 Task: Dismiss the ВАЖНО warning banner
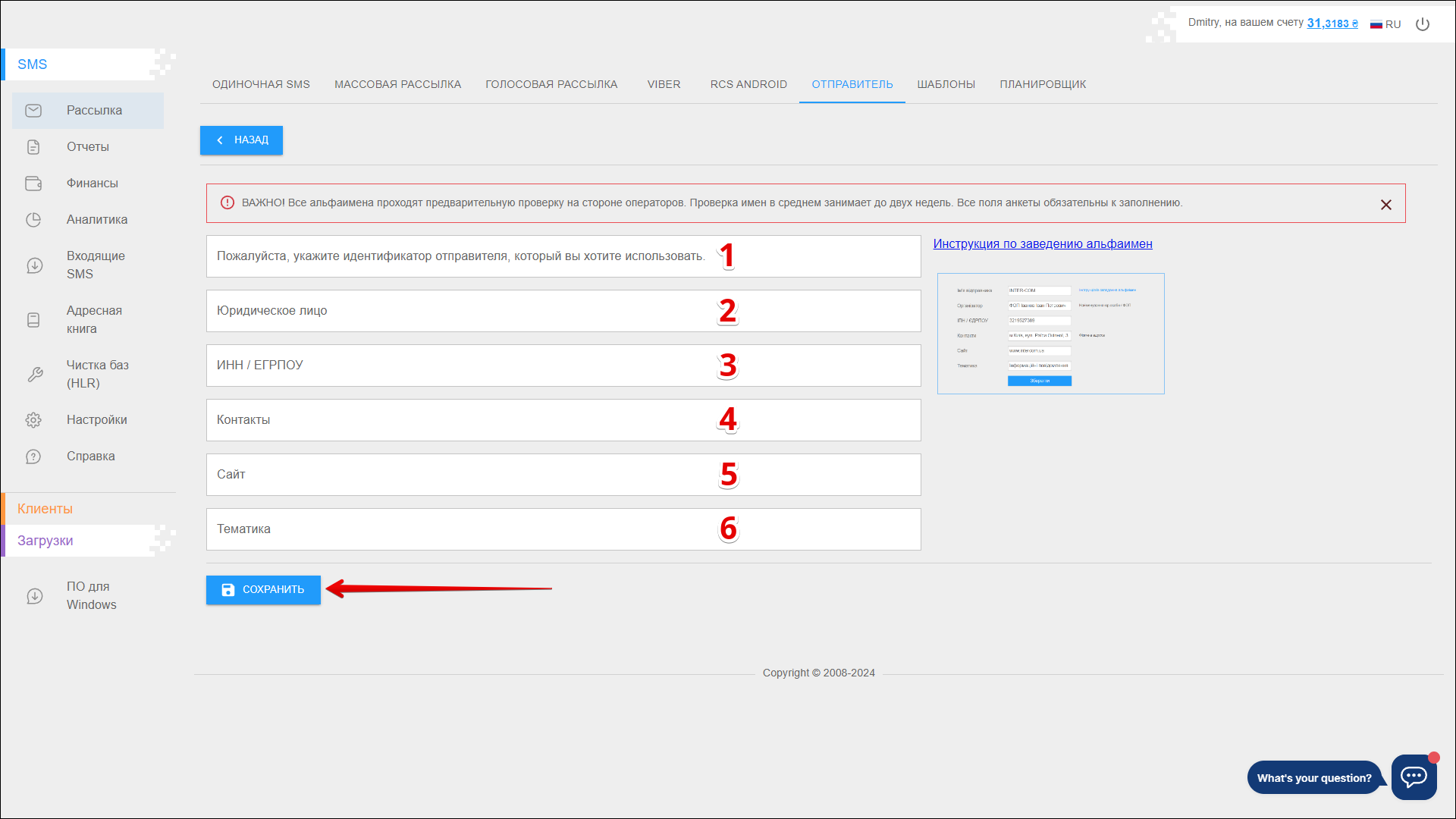pyautogui.click(x=1385, y=205)
